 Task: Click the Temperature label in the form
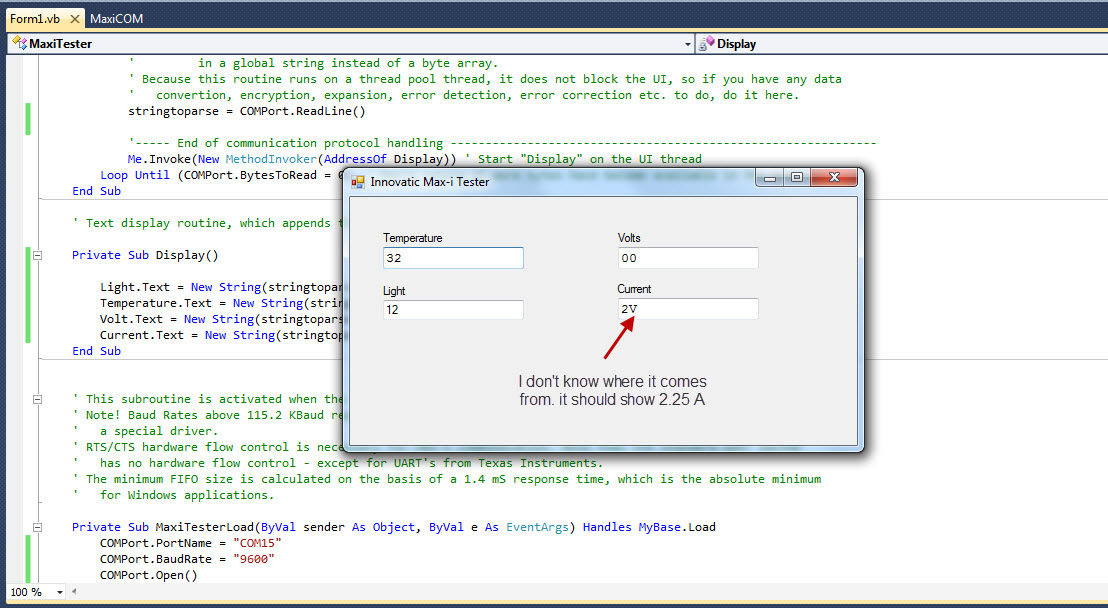coord(413,238)
